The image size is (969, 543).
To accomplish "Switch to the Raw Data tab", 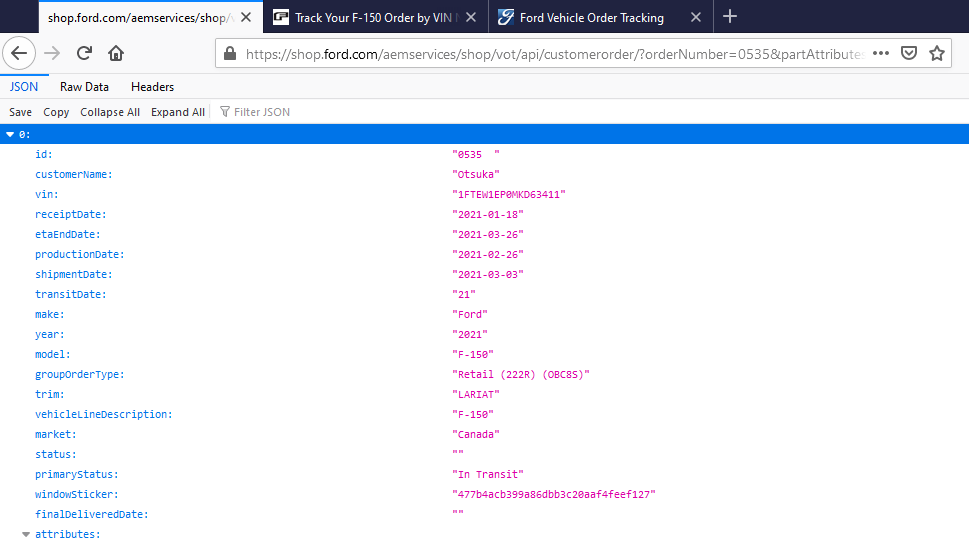I will click(84, 87).
